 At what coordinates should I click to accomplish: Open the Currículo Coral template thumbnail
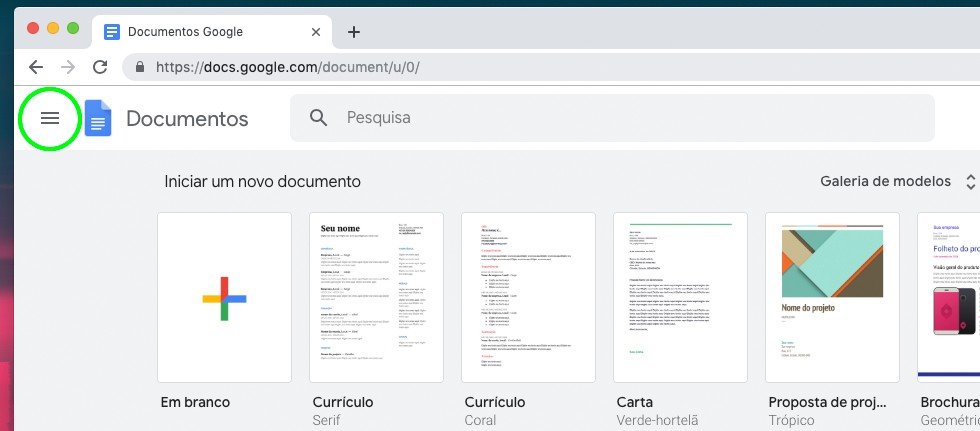click(528, 297)
